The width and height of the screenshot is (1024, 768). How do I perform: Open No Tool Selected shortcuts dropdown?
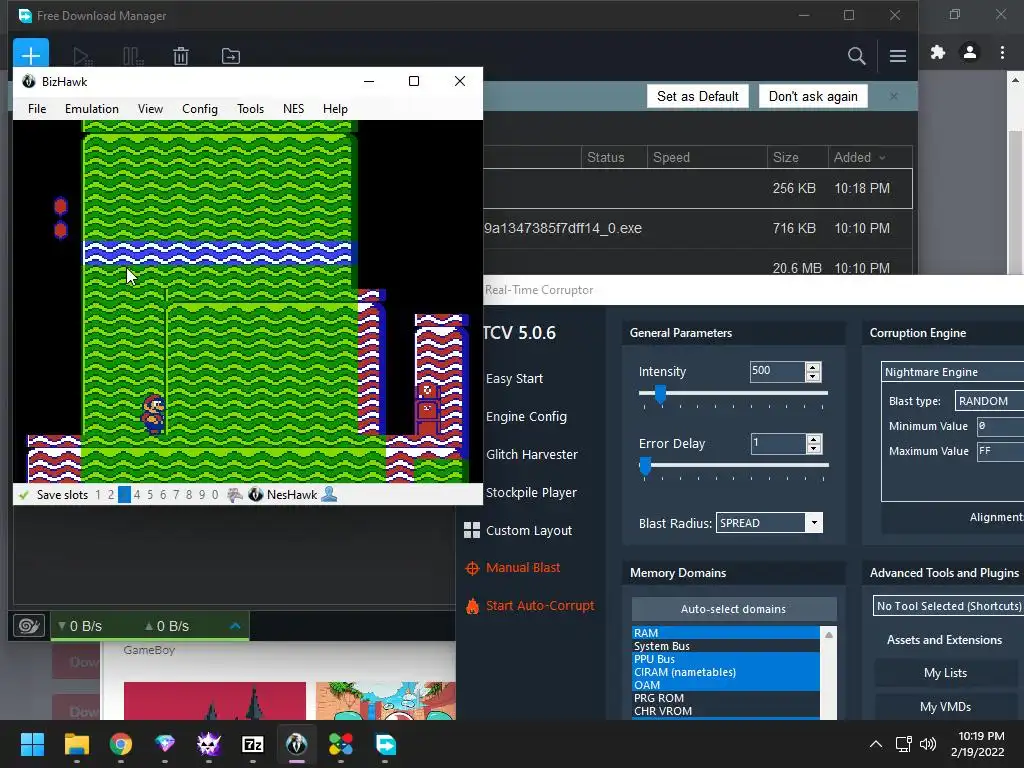click(x=948, y=606)
